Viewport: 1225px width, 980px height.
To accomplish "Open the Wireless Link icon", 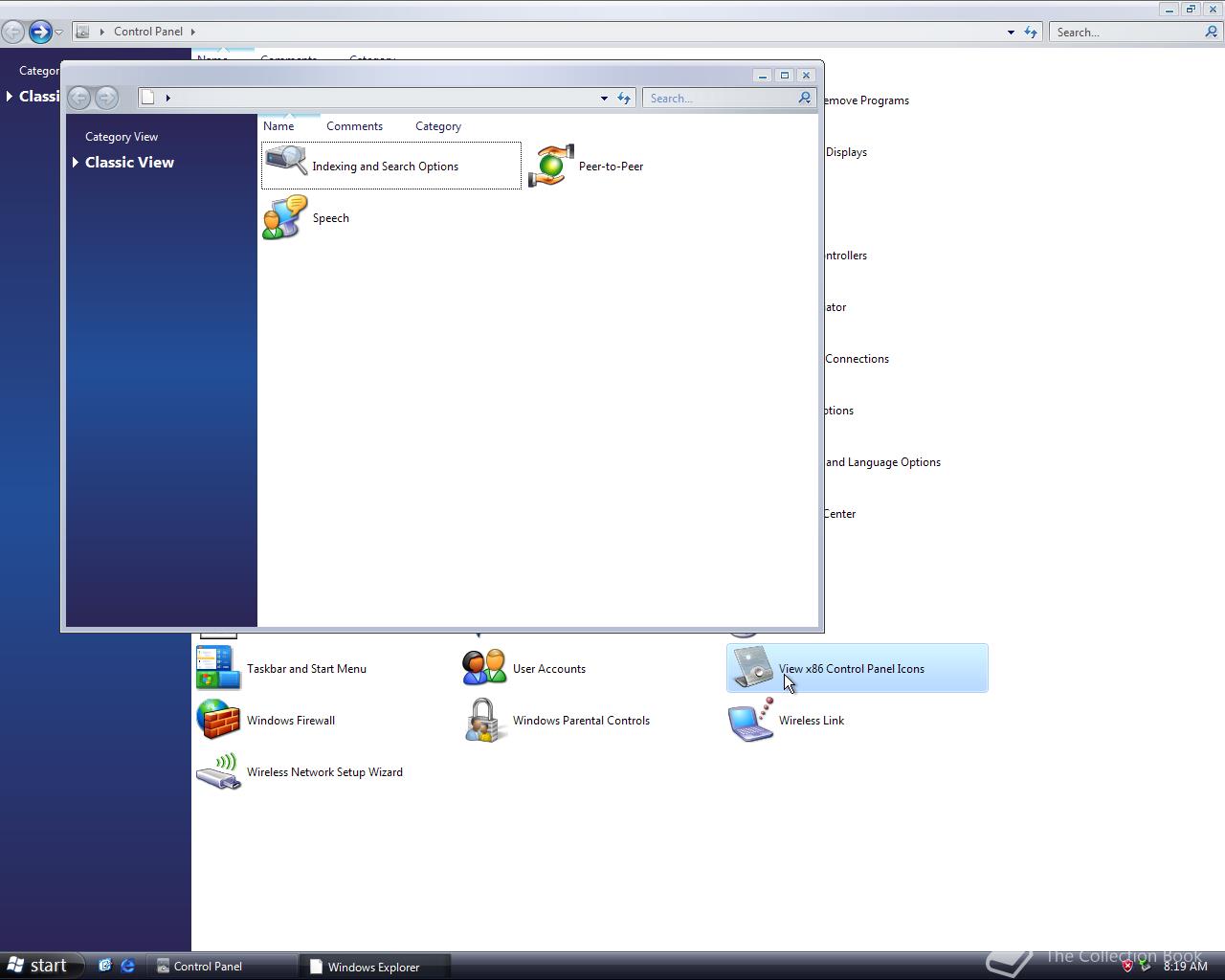I will pos(751,720).
